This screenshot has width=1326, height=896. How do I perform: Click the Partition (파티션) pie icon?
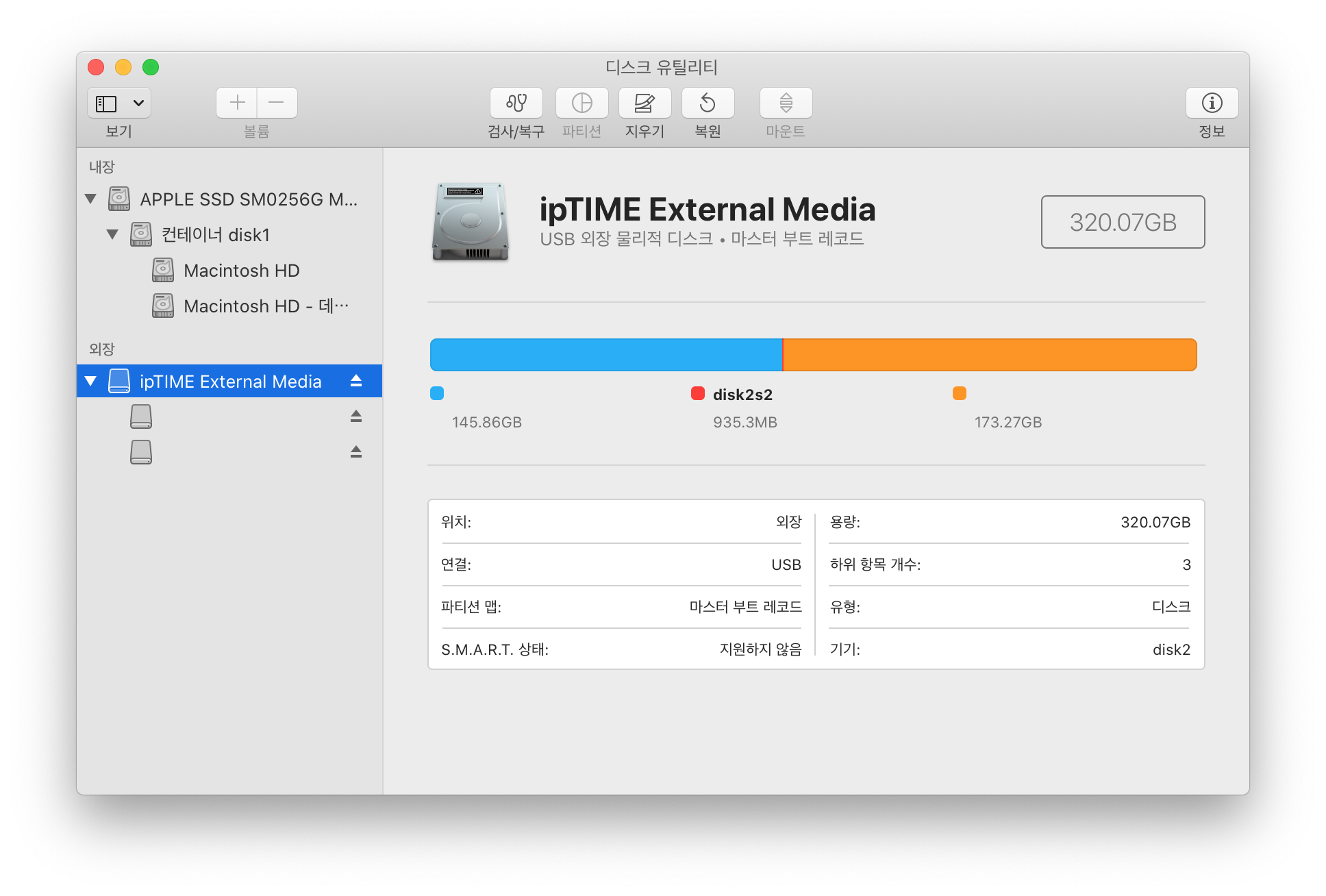tap(581, 103)
